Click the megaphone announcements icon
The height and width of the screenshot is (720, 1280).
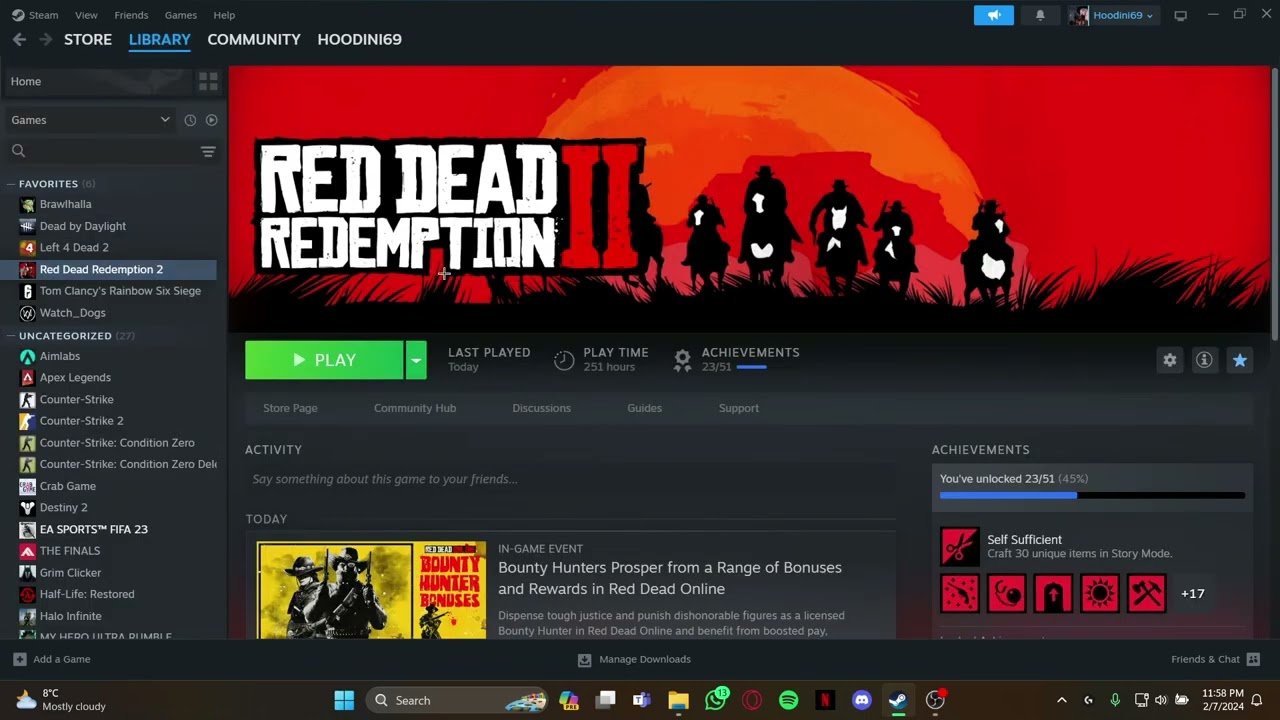coord(994,15)
